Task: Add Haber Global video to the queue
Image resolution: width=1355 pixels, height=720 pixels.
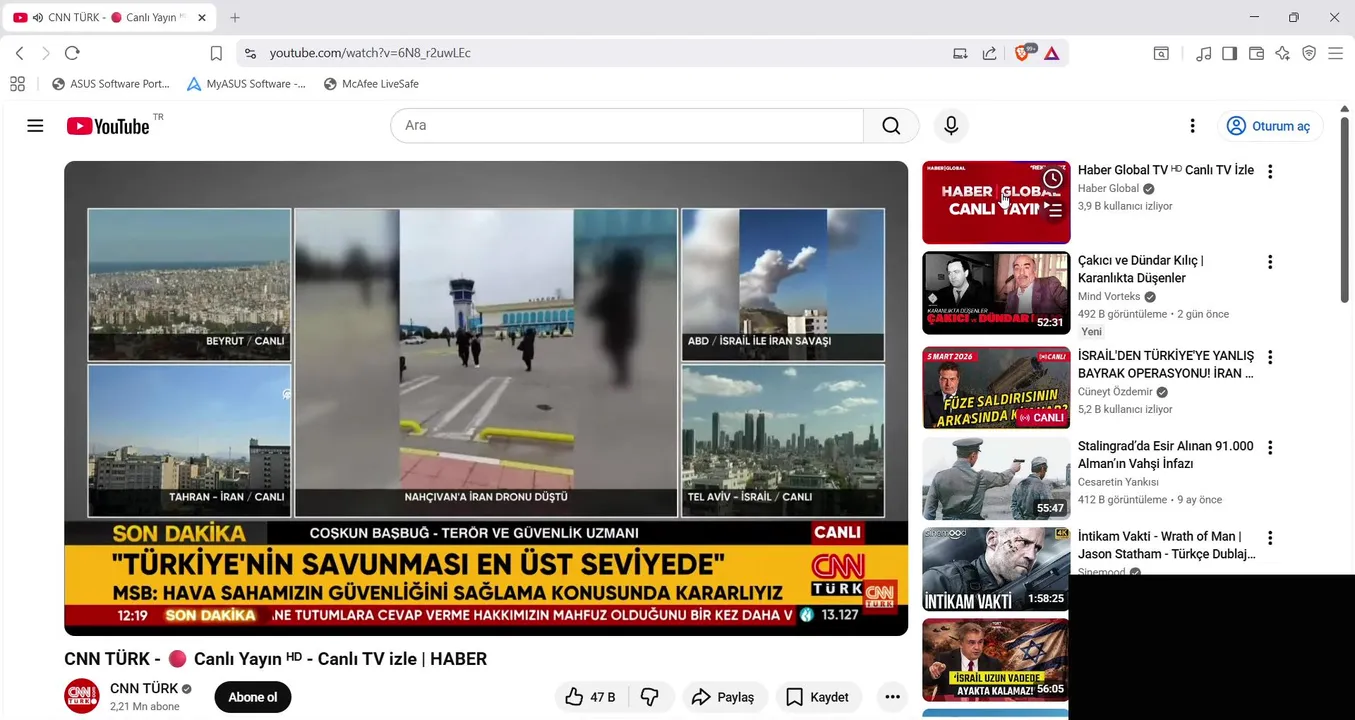Action: tap(1053, 210)
